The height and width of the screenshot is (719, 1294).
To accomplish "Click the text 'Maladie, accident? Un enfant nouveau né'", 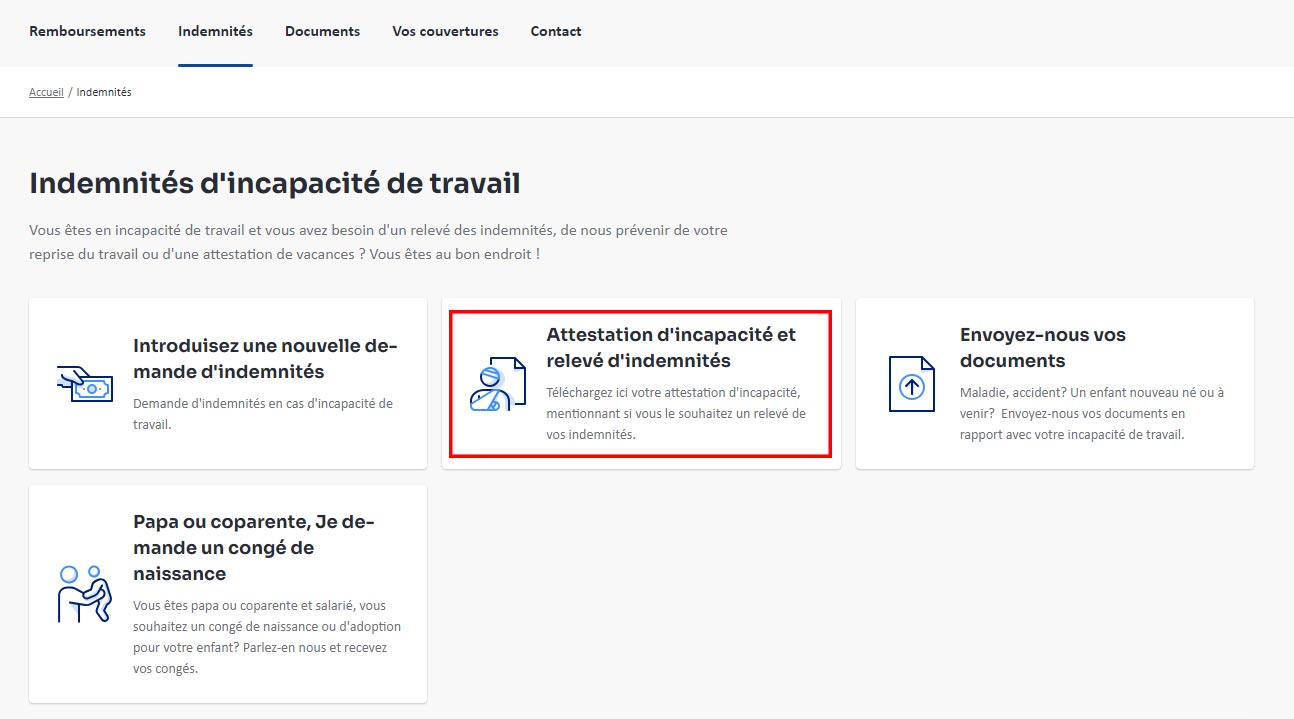I will (x=1092, y=413).
